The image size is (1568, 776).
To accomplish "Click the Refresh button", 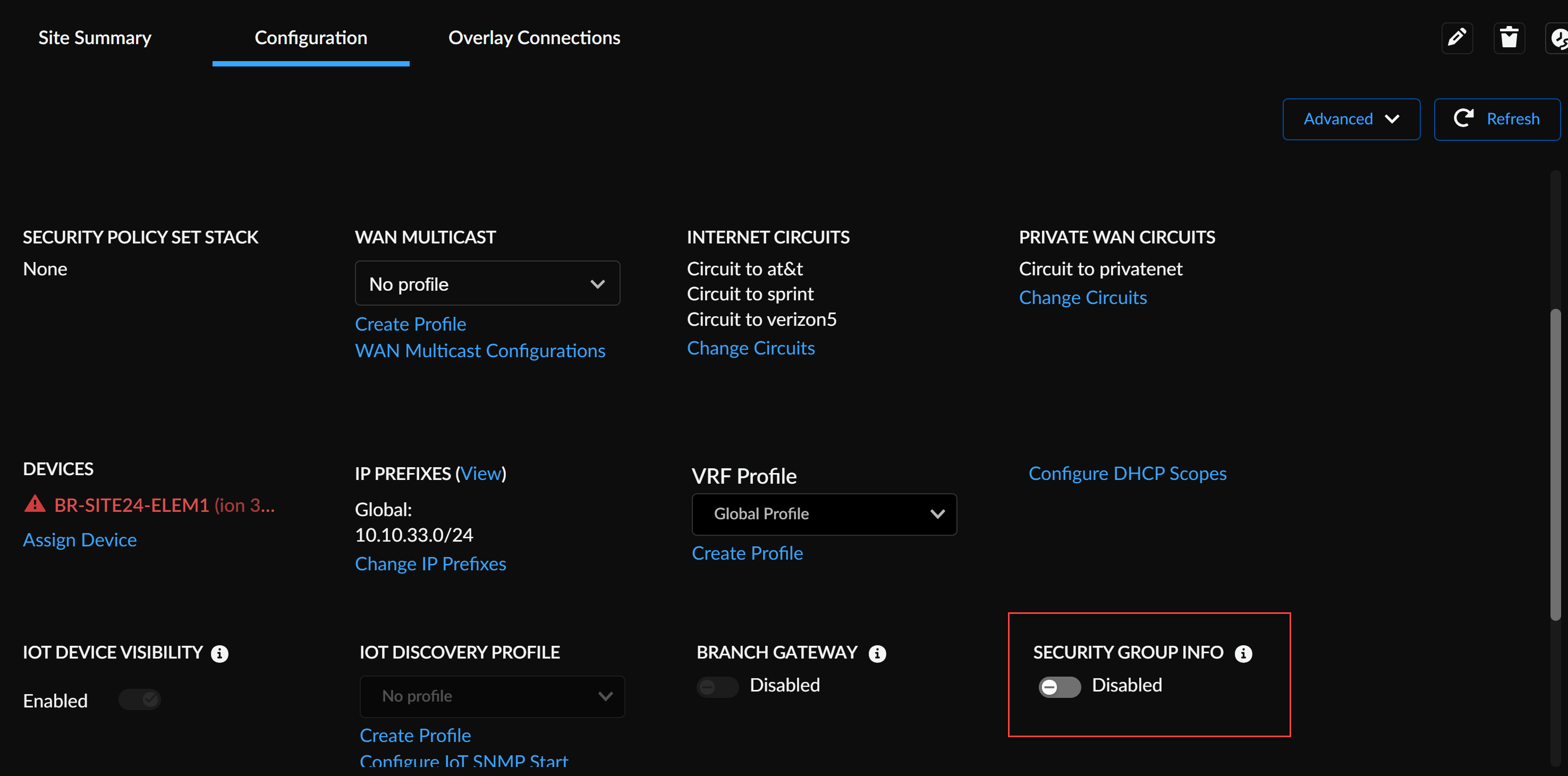I will (1496, 119).
